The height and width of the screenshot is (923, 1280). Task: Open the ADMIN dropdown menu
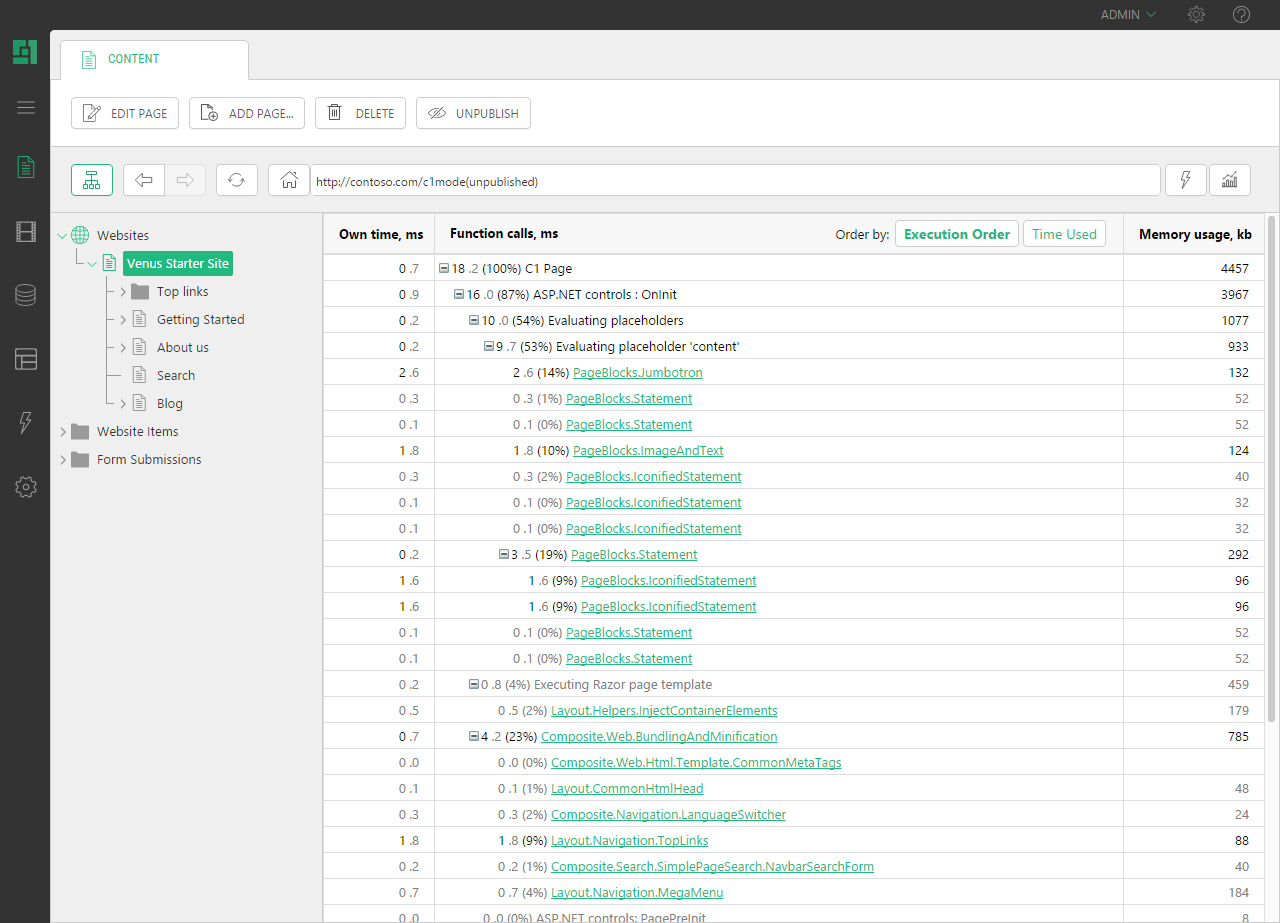pyautogui.click(x=1127, y=14)
